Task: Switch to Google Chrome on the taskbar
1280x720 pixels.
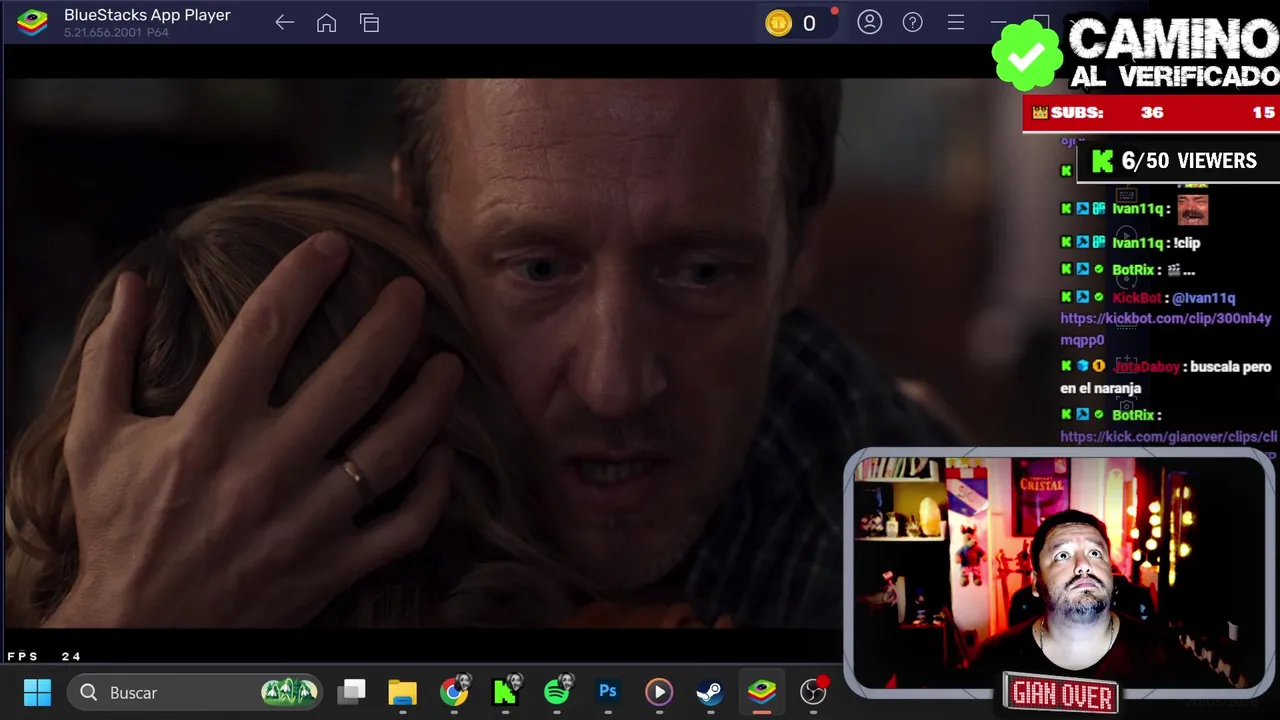Action: coord(454,692)
